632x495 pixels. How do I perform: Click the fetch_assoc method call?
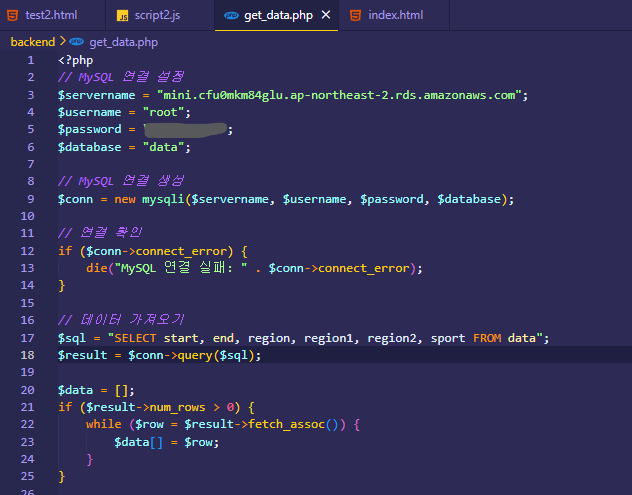[286, 424]
